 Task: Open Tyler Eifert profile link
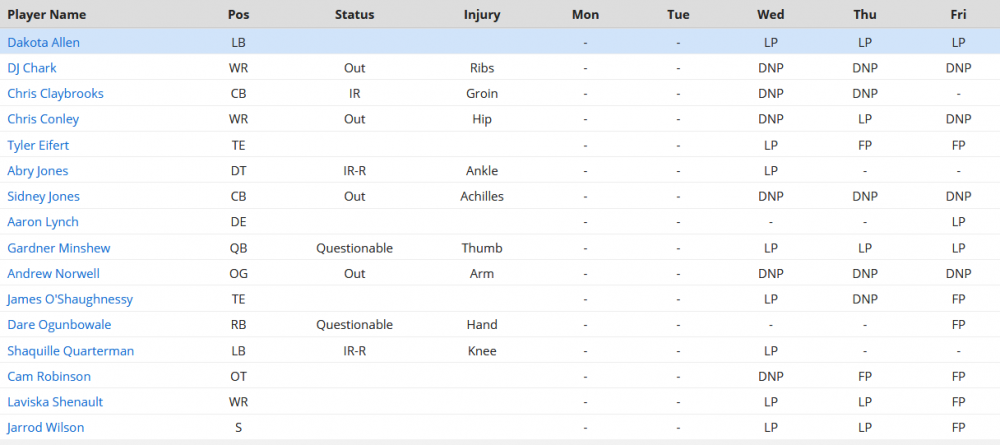[x=38, y=145]
